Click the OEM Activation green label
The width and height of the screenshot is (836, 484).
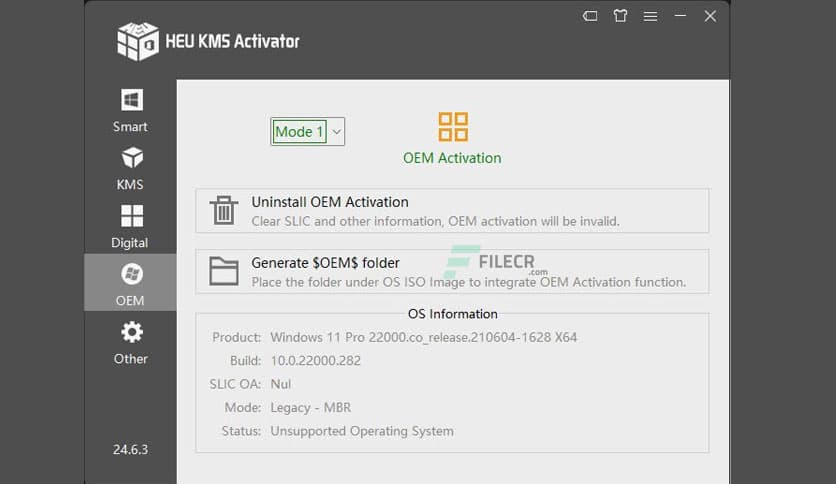pyautogui.click(x=452, y=158)
